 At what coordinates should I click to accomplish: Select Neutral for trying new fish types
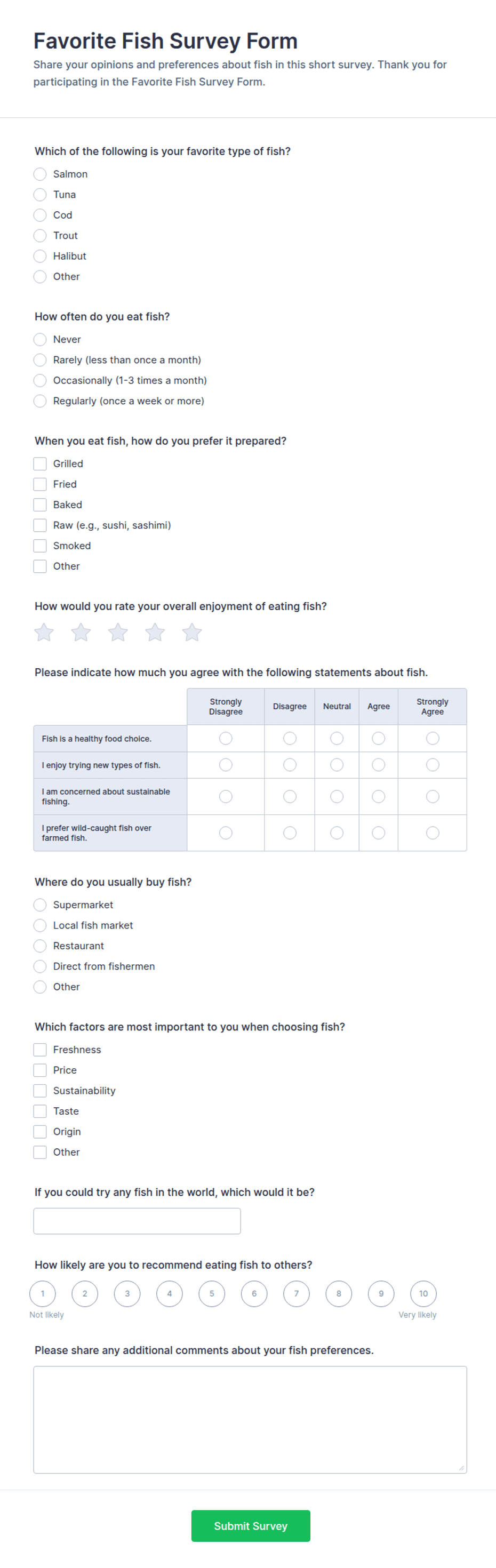tap(337, 764)
